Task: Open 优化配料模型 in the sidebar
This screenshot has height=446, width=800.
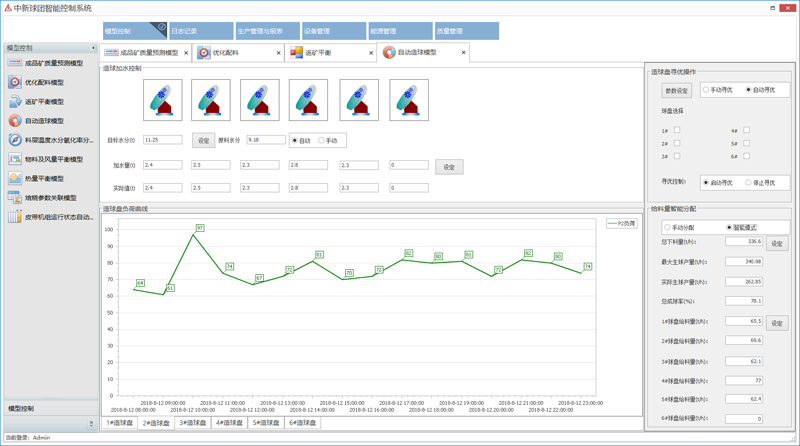Action: pos(43,83)
